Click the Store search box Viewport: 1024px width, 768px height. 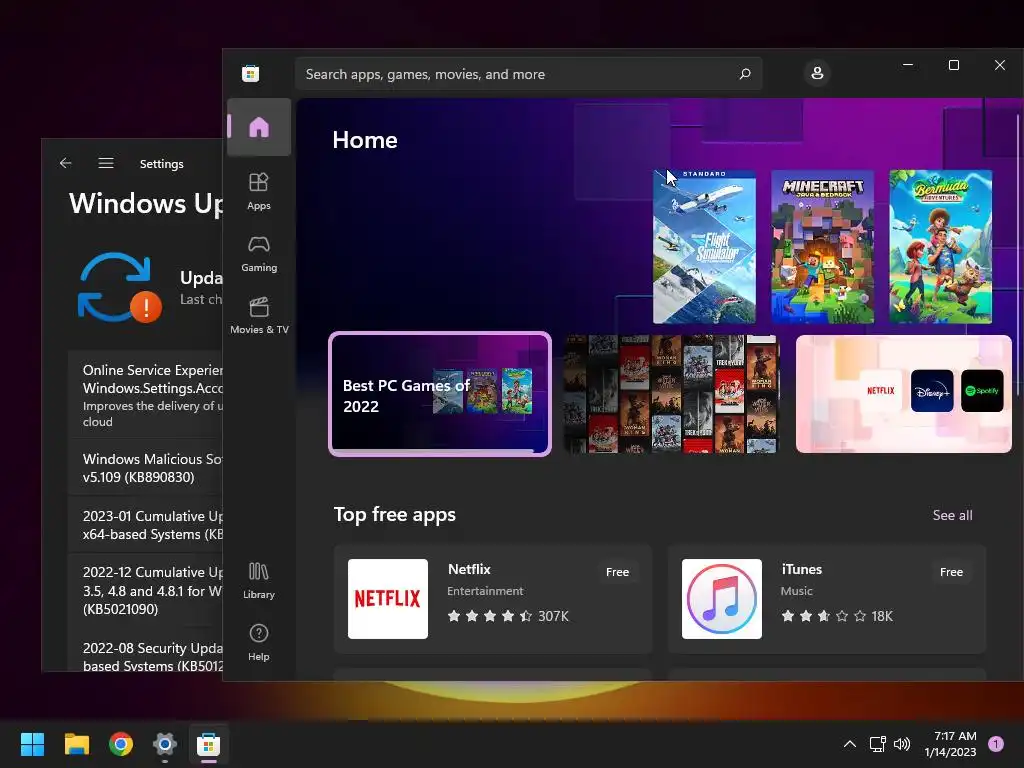click(x=528, y=74)
